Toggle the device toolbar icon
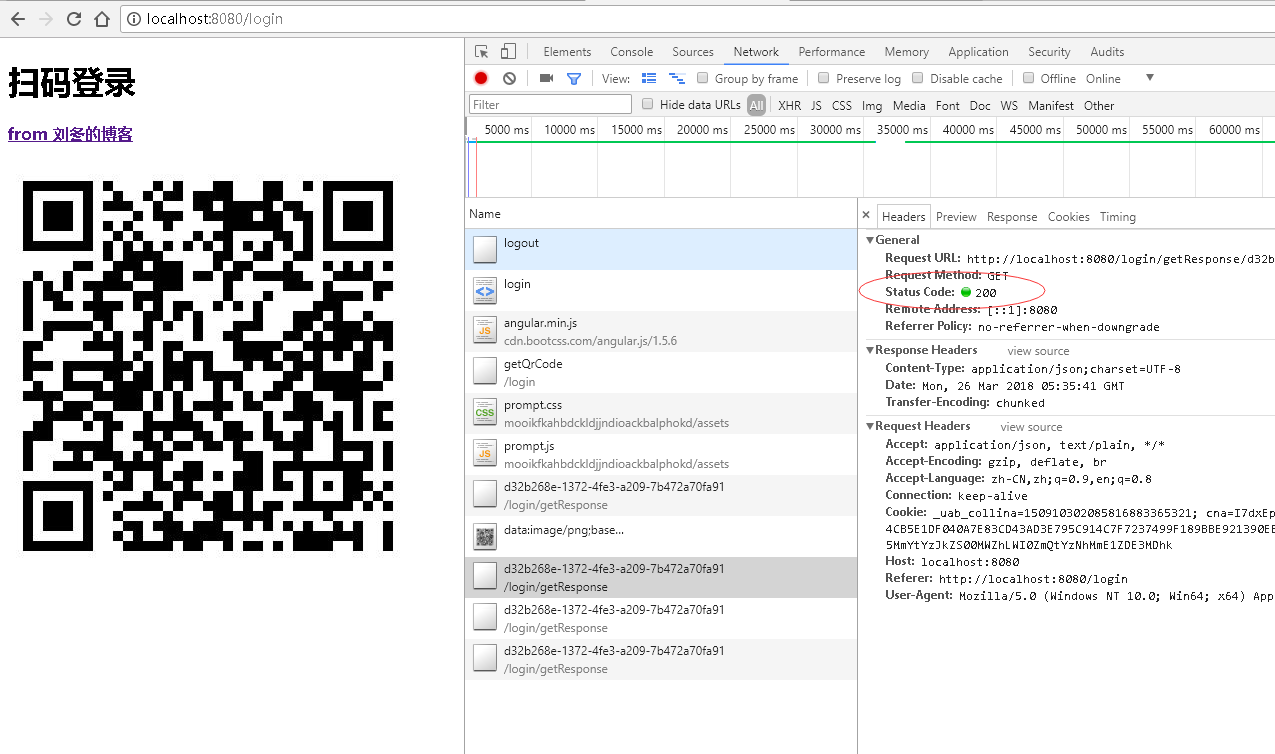The height and width of the screenshot is (754, 1275). click(x=509, y=52)
